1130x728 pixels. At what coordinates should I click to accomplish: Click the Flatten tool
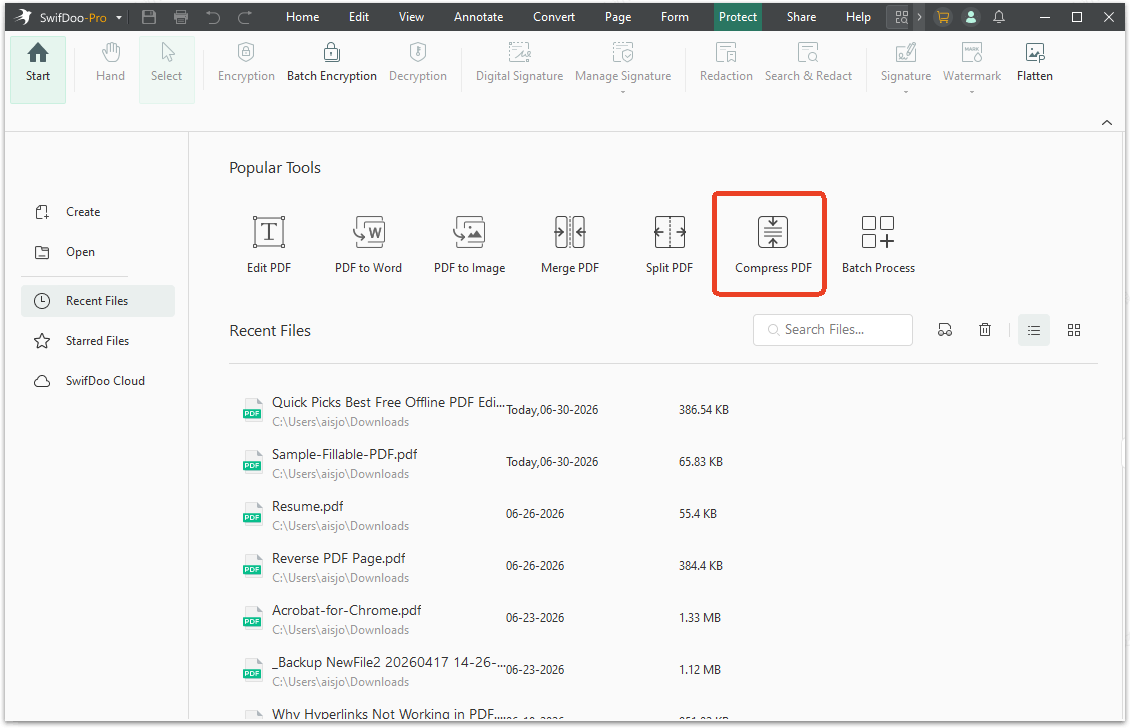click(1035, 63)
